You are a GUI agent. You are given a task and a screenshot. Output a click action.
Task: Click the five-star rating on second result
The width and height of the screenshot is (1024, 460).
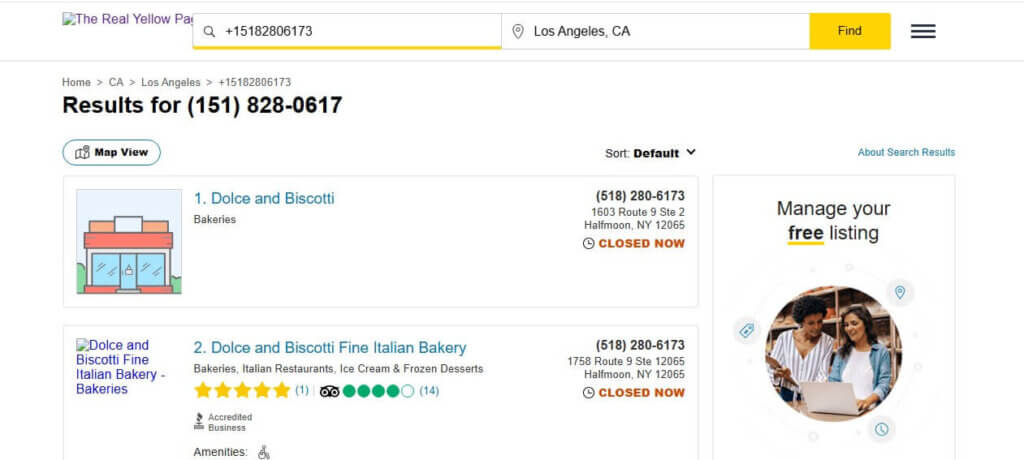242,391
